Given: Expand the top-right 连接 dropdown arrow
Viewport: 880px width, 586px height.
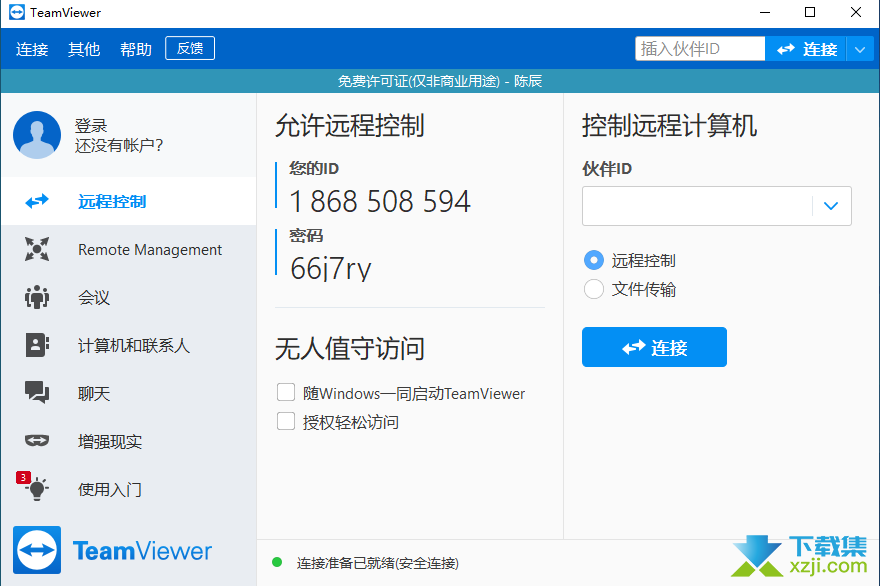Looking at the screenshot, I should 860,49.
